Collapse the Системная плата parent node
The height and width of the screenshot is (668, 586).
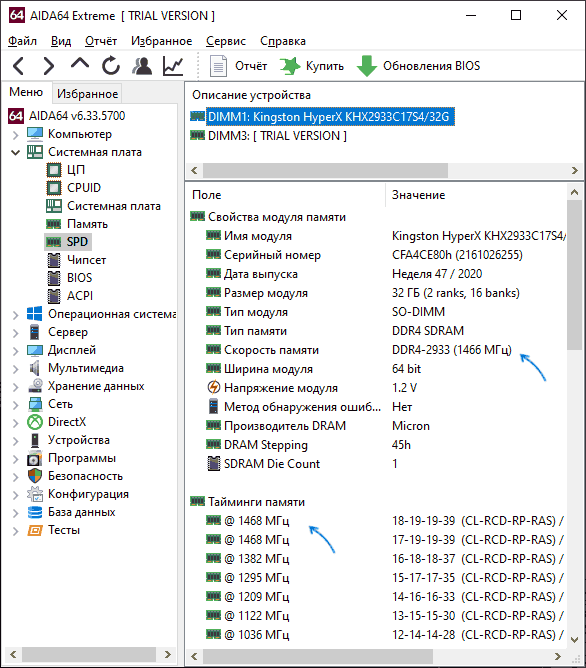15,152
